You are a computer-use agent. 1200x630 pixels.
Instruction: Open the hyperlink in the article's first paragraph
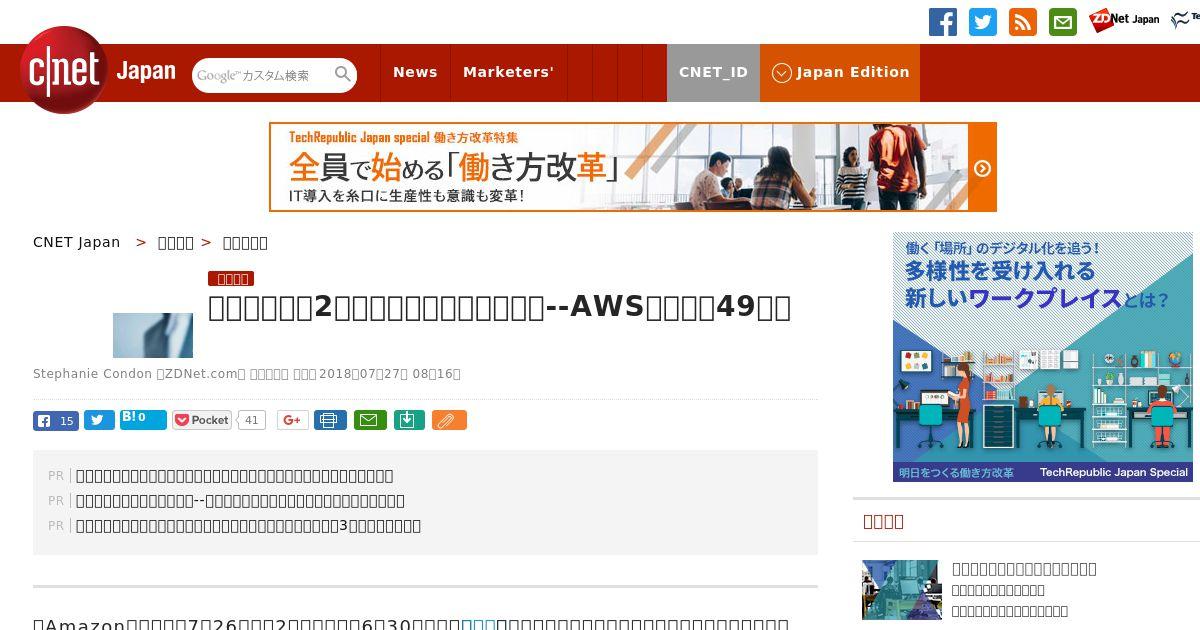478,624
